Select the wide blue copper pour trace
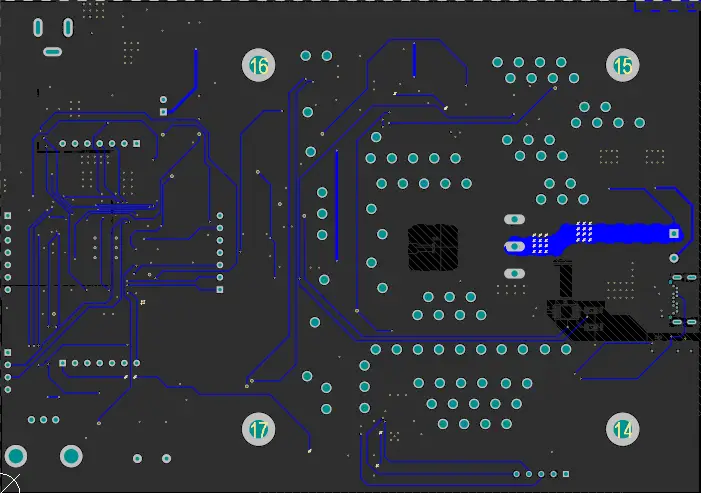Image resolution: width=701 pixels, height=493 pixels. pyautogui.click(x=595, y=238)
